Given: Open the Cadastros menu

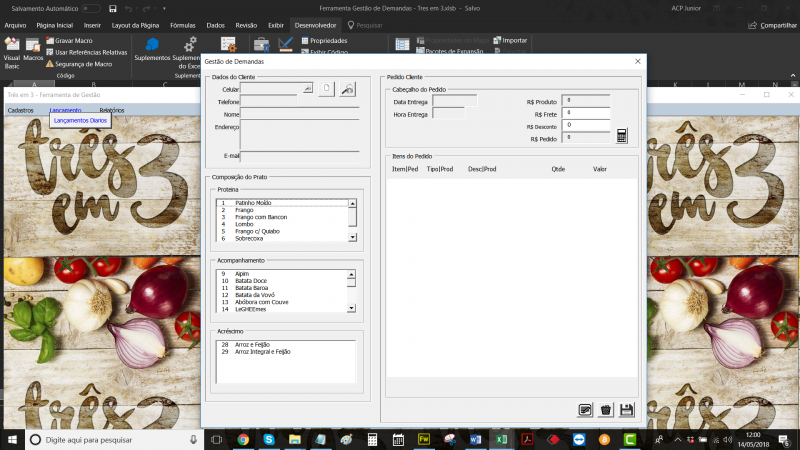Looking at the screenshot, I should pos(20,109).
